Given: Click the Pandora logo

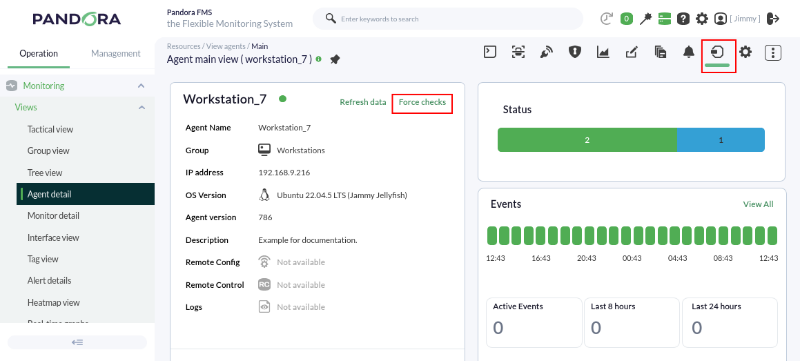Looking at the screenshot, I should 77,19.
